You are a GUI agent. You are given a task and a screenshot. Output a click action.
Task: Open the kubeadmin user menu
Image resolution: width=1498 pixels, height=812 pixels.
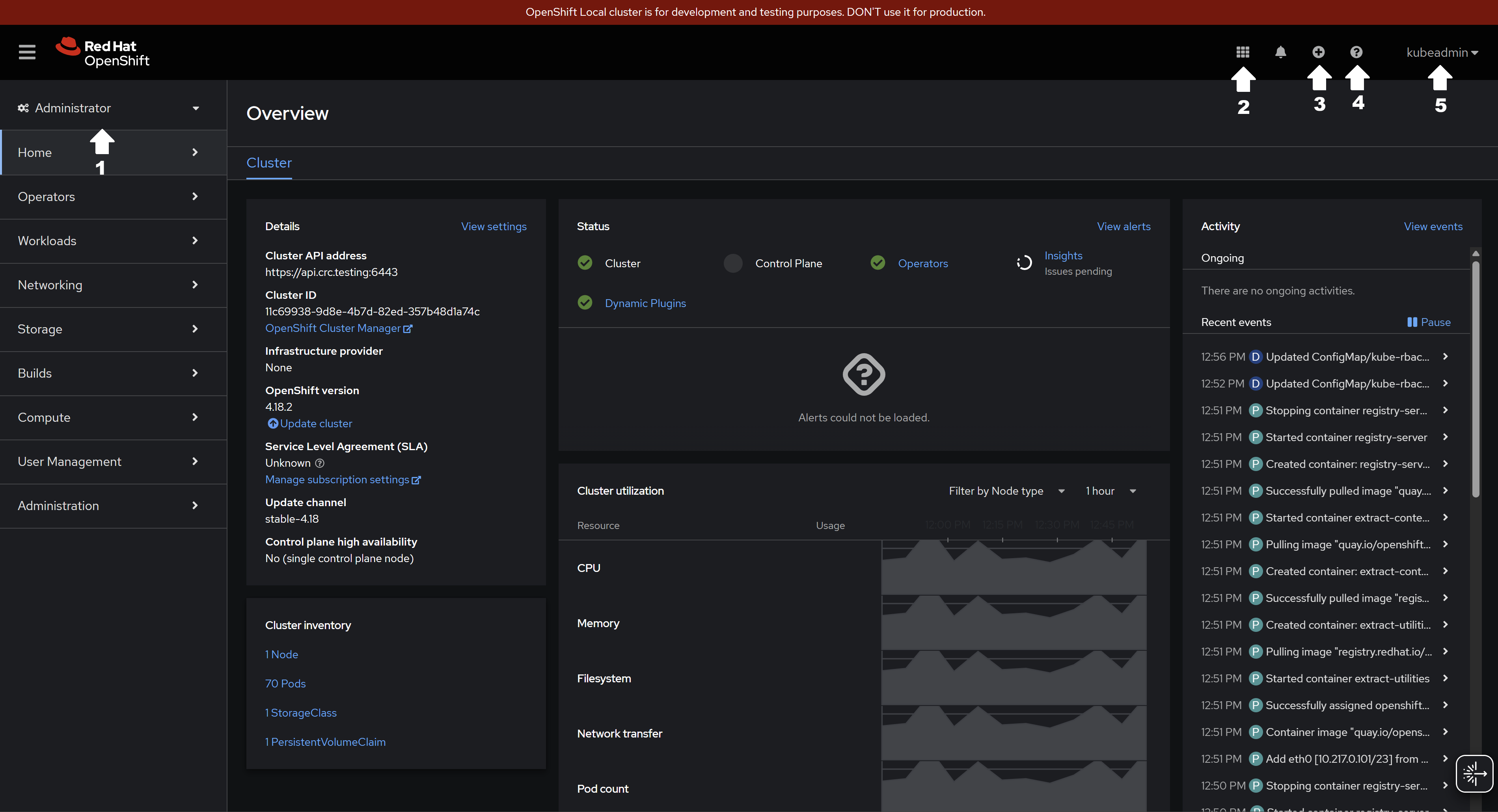pos(1442,52)
